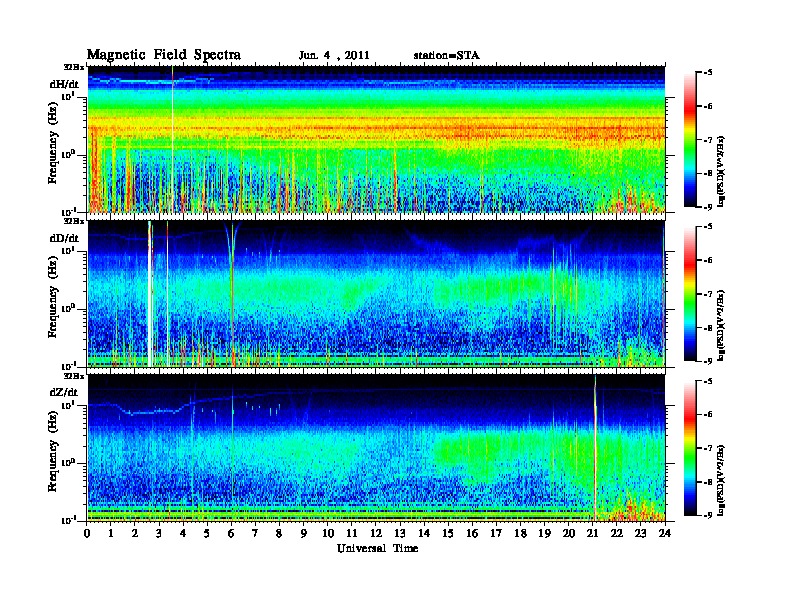
Task: Click hour "13" on the time axis
Action: 400,533
